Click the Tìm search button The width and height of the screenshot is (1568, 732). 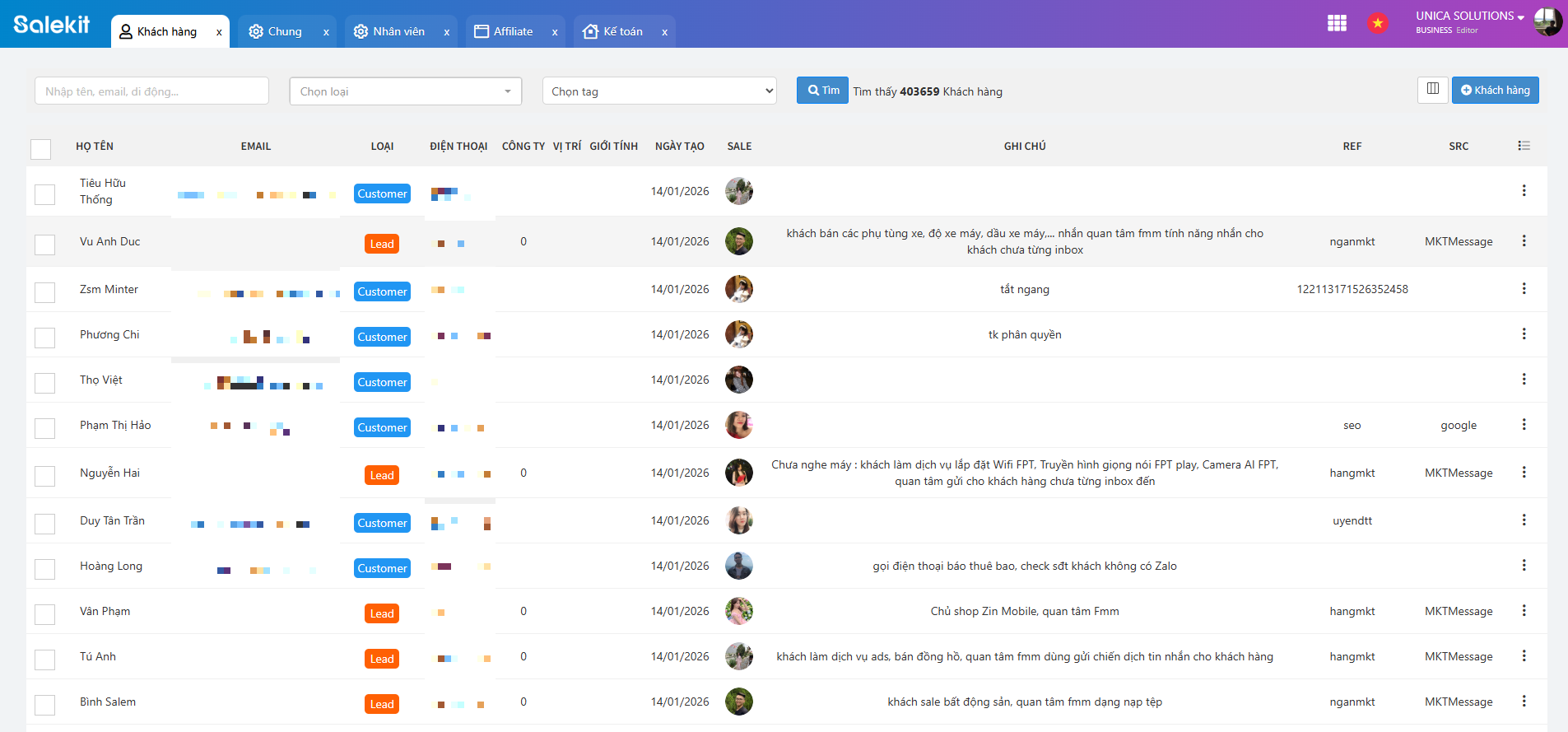[x=822, y=91]
